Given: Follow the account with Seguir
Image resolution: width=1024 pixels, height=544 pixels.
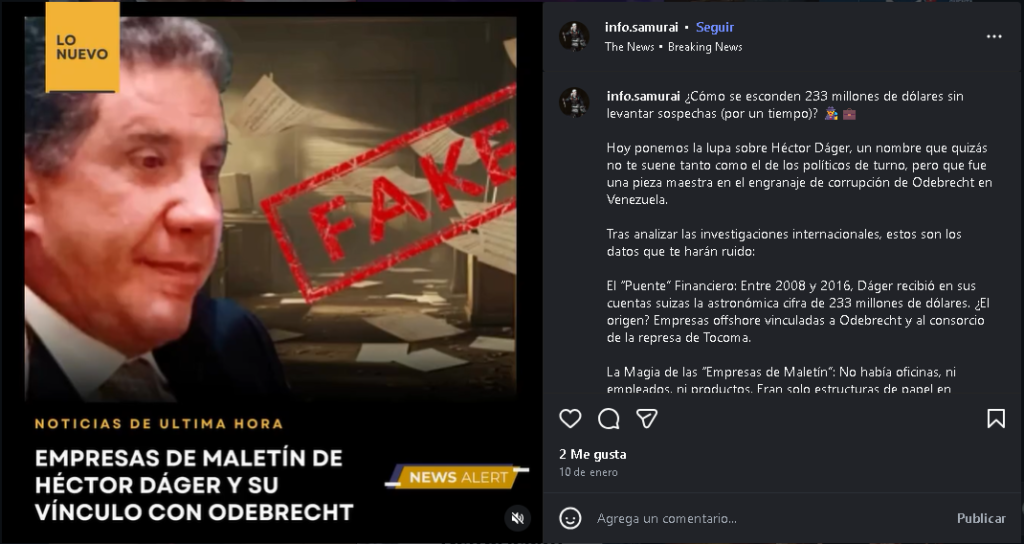Looking at the screenshot, I should [x=714, y=27].
